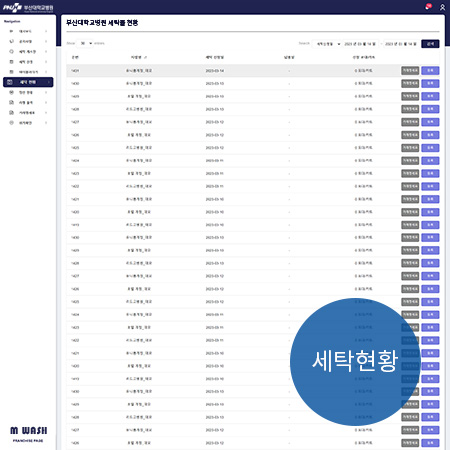Click the gray button in row 1430
This screenshot has width=450, height=450.
tap(410, 83)
